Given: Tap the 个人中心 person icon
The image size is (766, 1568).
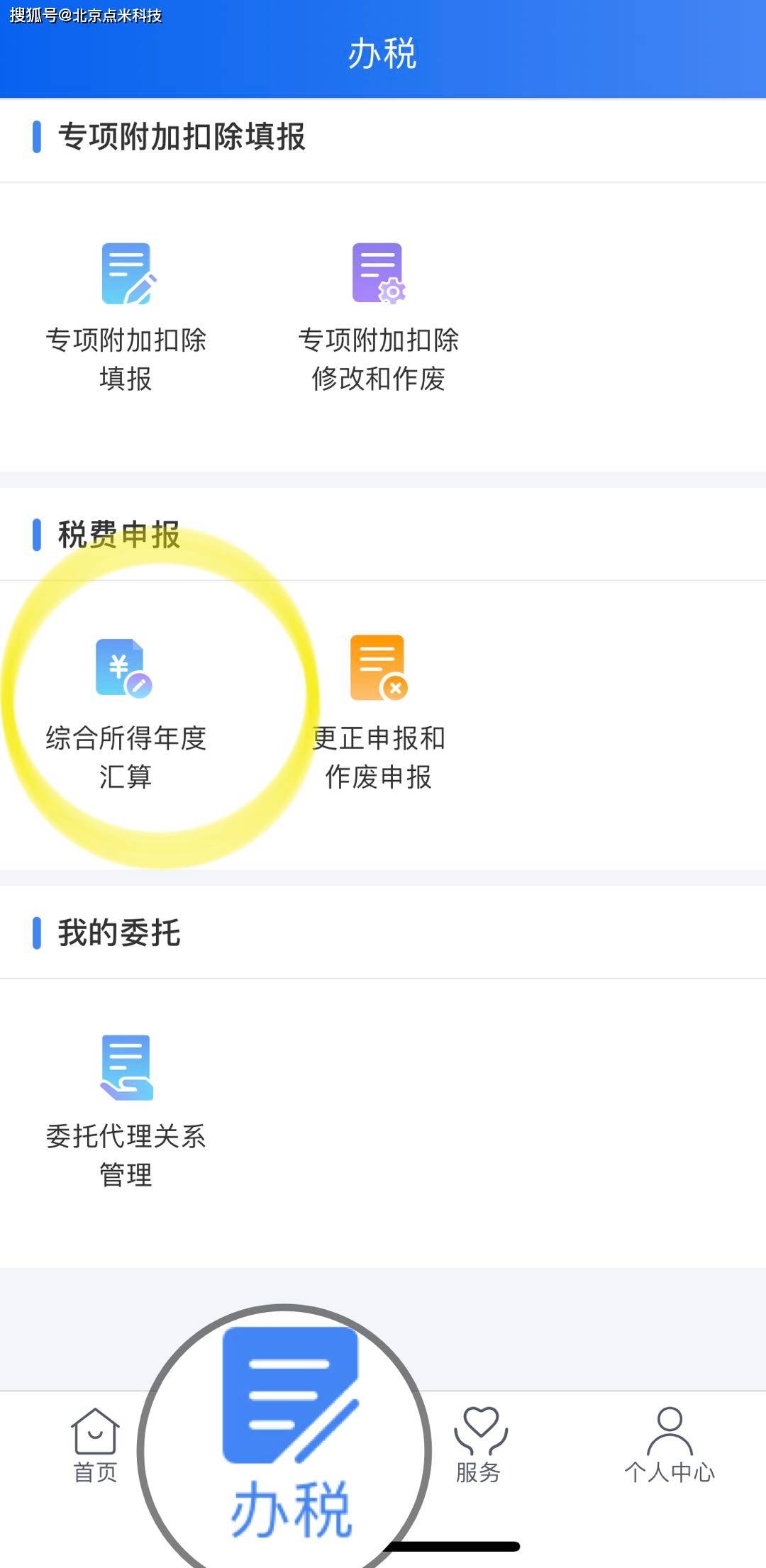Looking at the screenshot, I should (670, 1430).
